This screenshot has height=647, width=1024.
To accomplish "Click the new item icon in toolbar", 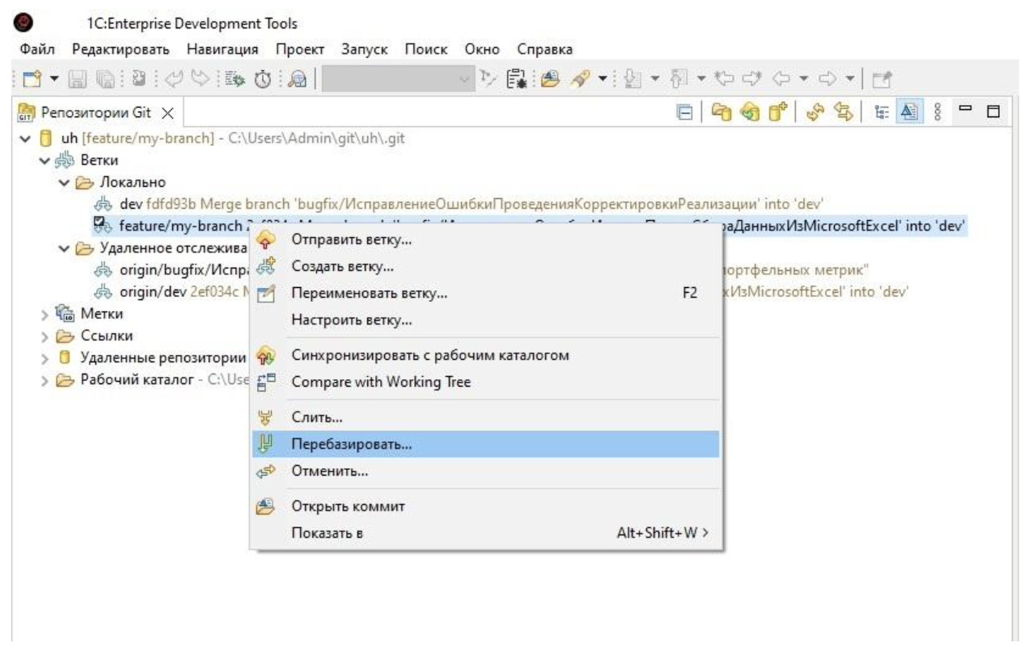I will coord(31,80).
